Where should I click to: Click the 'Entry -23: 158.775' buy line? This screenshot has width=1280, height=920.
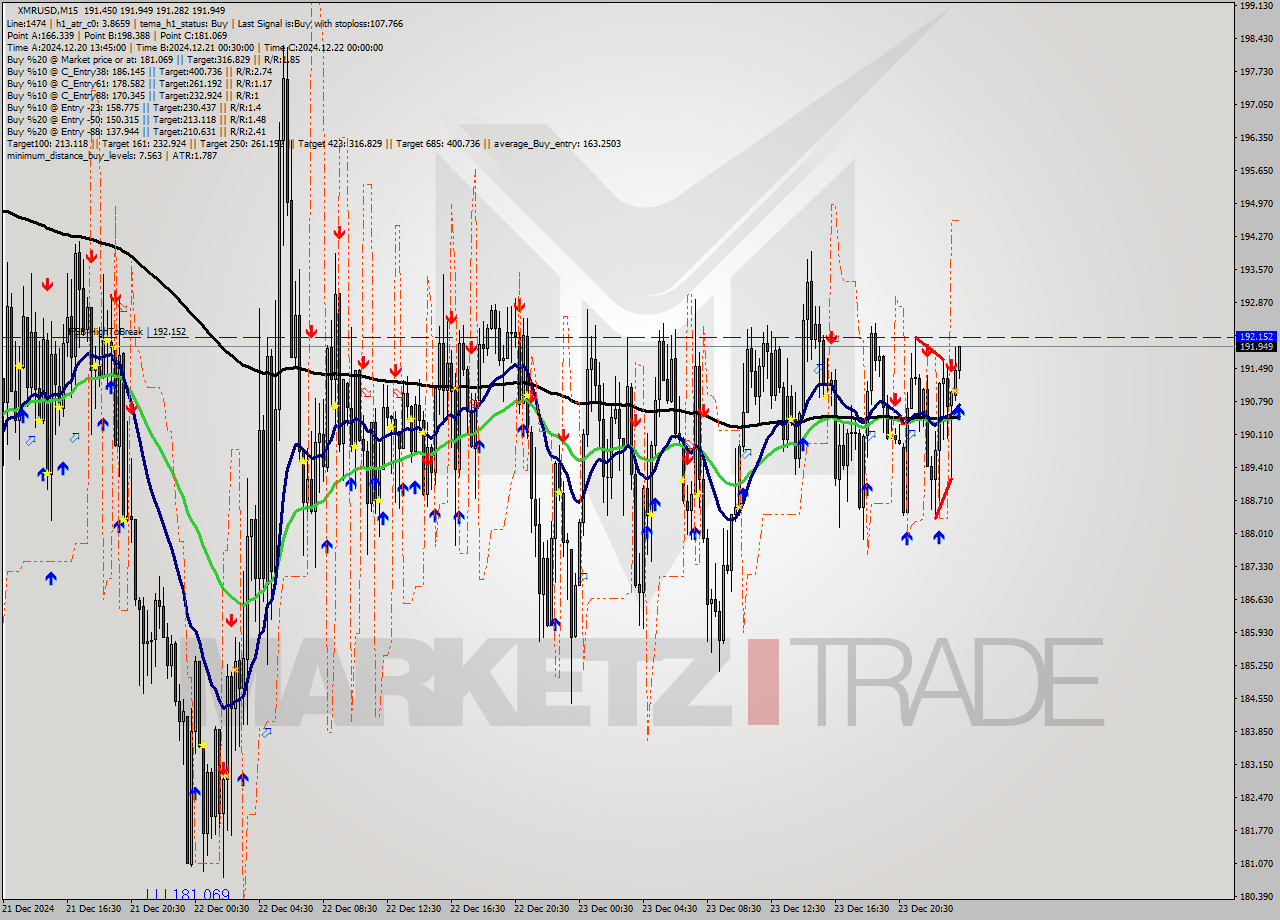pos(133,107)
